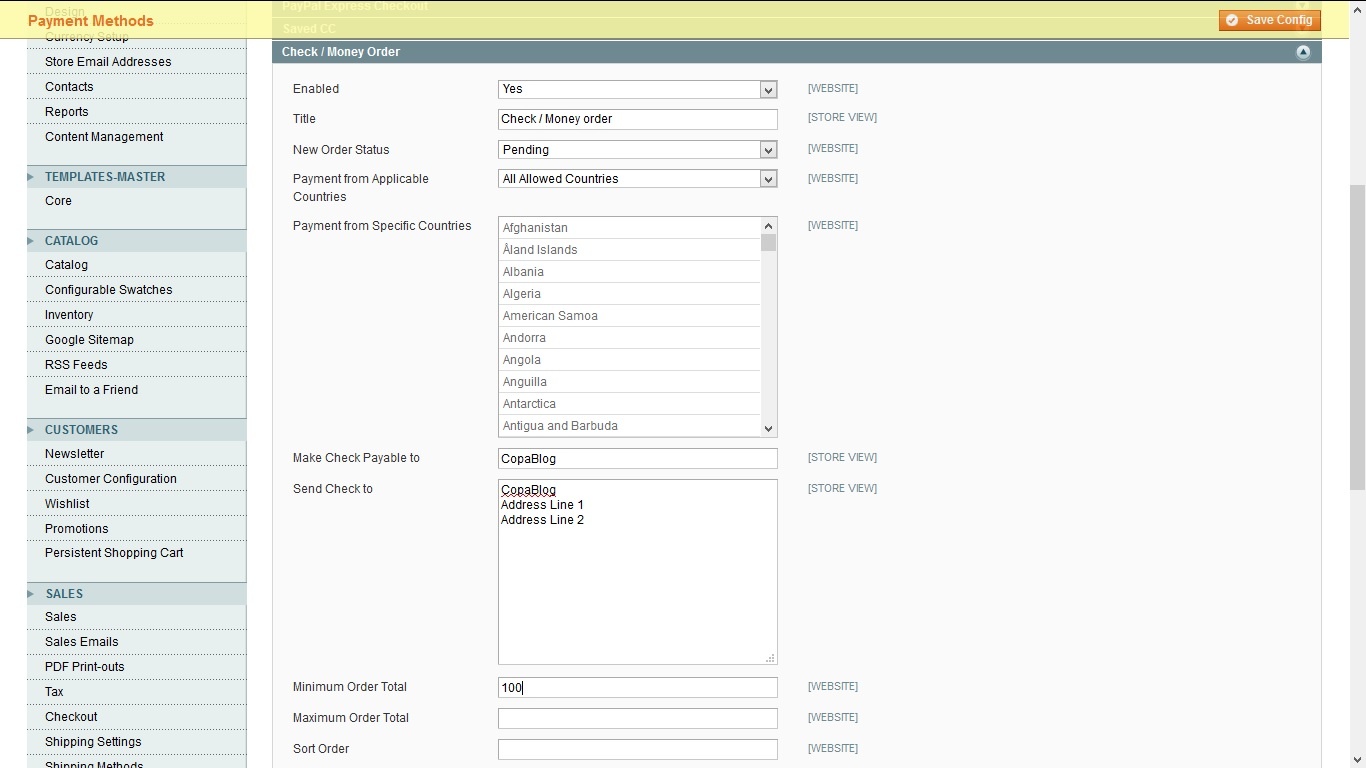This screenshot has height=768, width=1366.
Task: Click the arrow beside CUSTOMERS header
Action: [31, 430]
